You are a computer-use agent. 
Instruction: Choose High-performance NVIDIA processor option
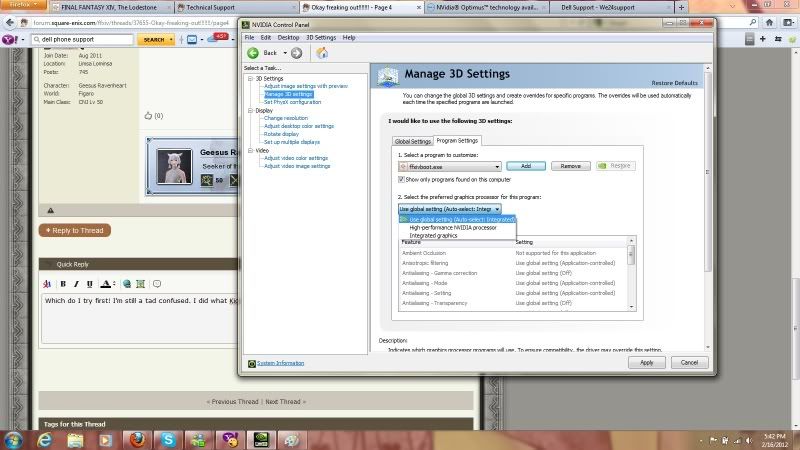(x=458, y=228)
